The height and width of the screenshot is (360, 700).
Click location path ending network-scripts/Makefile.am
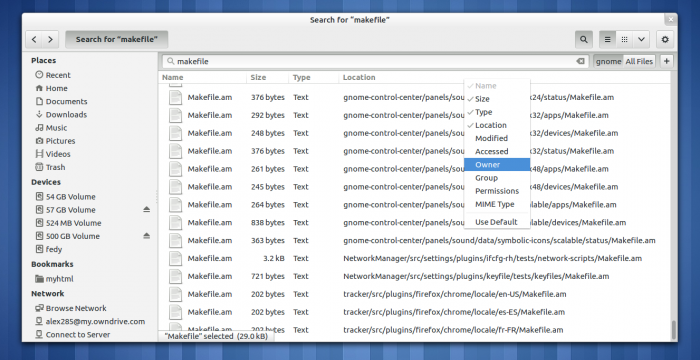tap(492, 258)
